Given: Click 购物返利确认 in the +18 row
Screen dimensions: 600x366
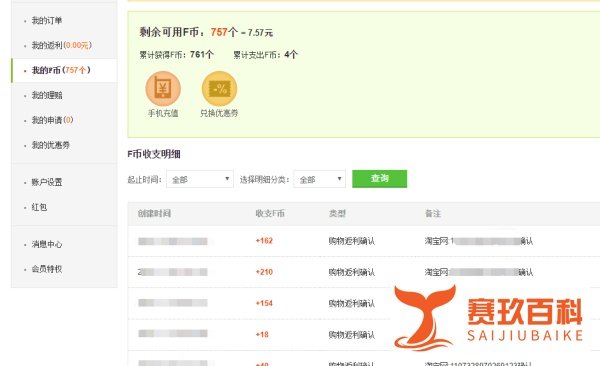Looking at the screenshot, I should (352, 335).
